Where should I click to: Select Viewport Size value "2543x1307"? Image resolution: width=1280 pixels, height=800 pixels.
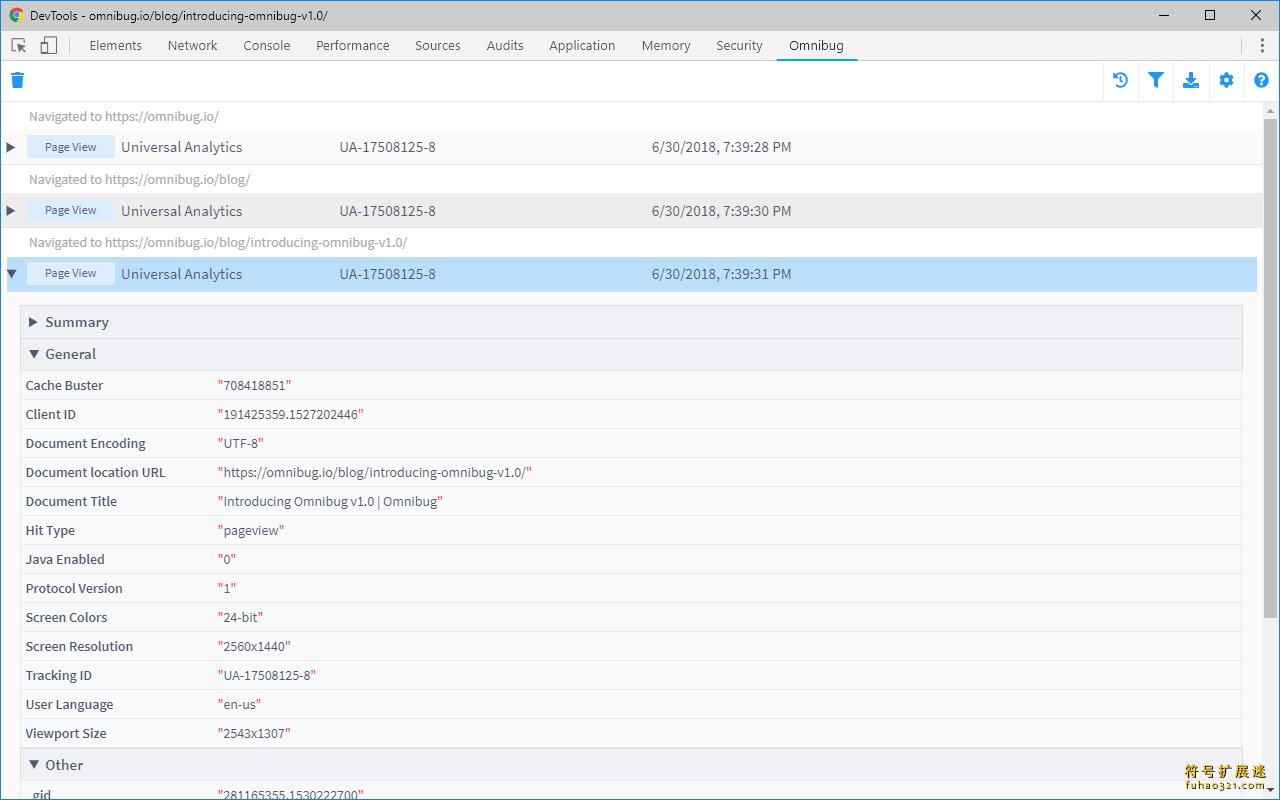[254, 733]
